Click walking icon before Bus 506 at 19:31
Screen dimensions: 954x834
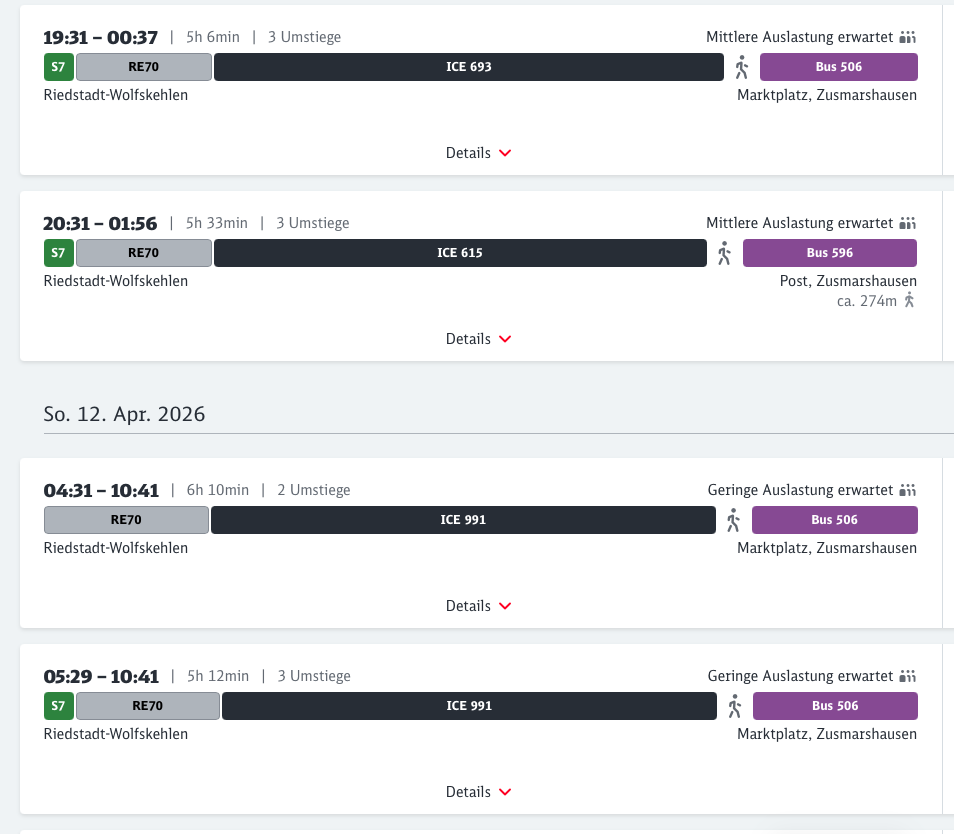[741, 67]
